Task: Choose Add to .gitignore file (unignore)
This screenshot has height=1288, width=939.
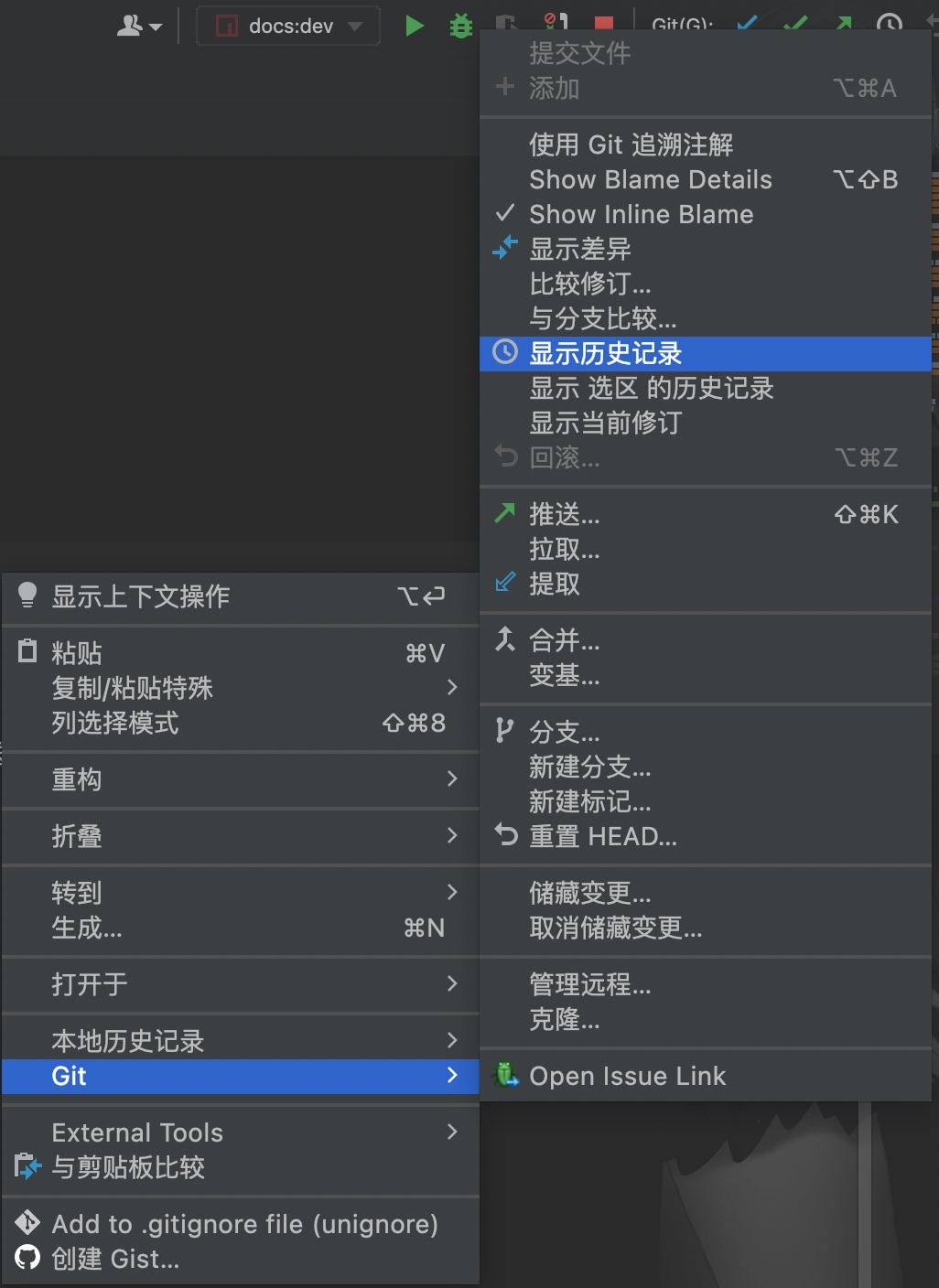Action: click(x=241, y=1223)
